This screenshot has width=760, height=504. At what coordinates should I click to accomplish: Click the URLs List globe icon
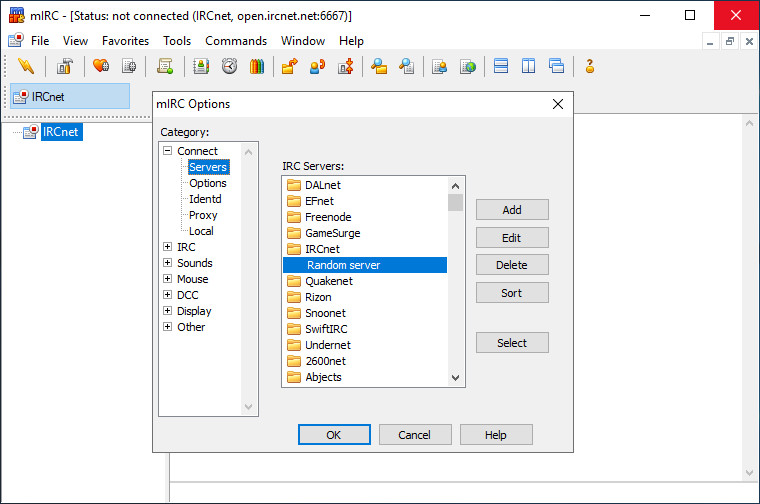click(x=468, y=66)
